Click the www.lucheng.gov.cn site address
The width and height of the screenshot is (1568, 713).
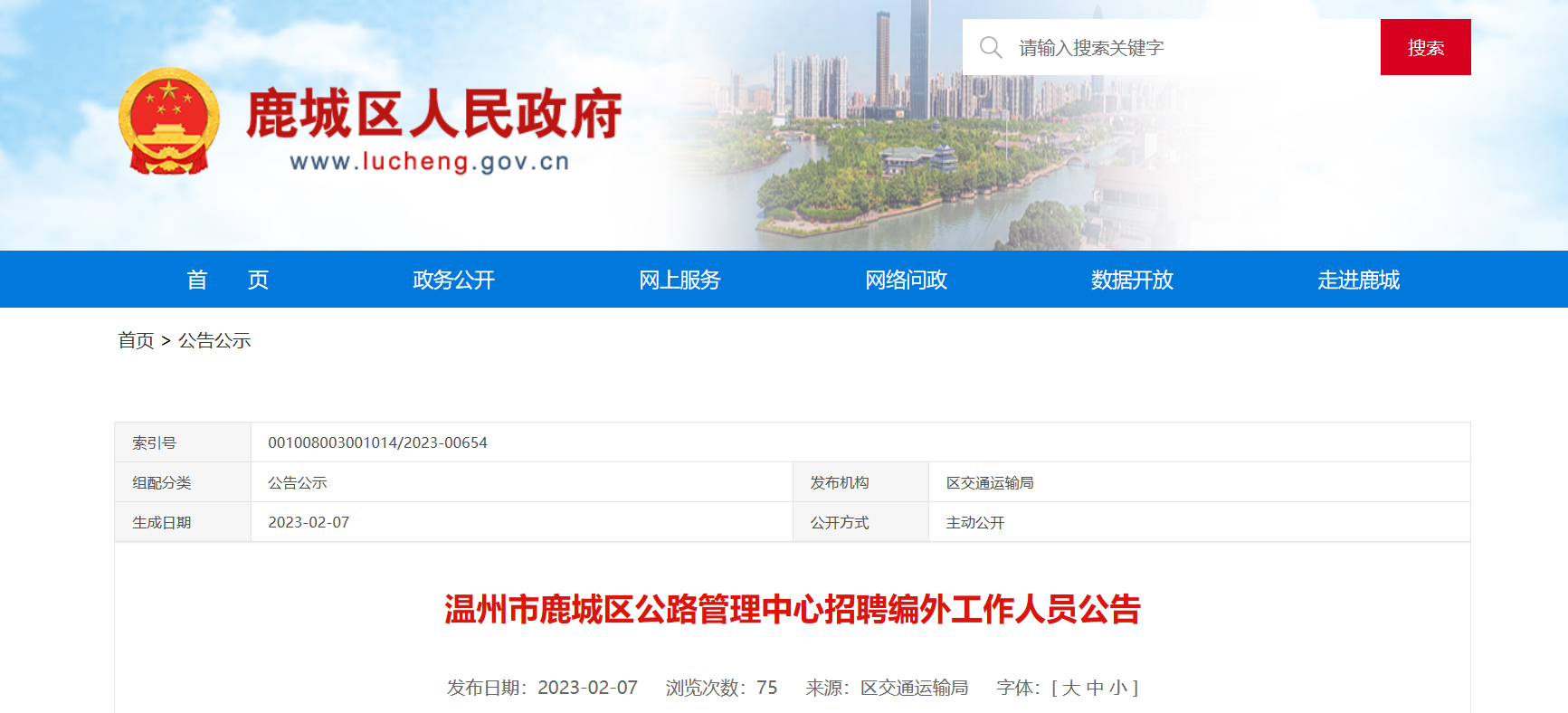pos(430,162)
